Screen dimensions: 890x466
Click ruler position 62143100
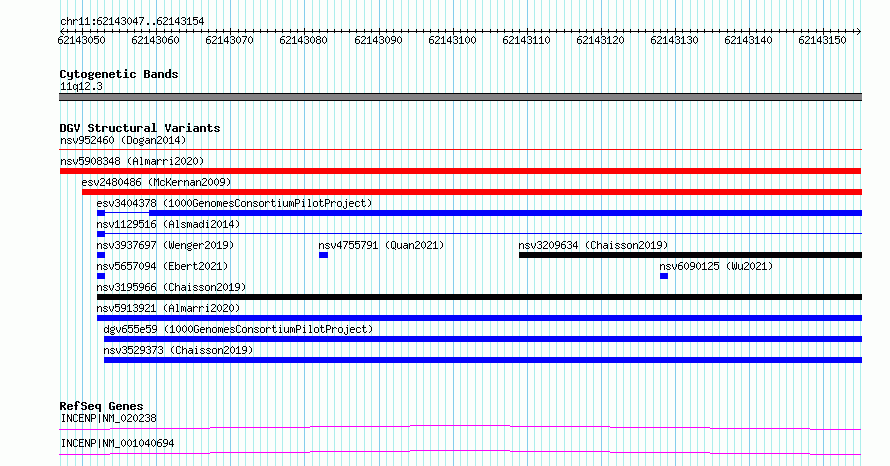[x=452, y=40]
